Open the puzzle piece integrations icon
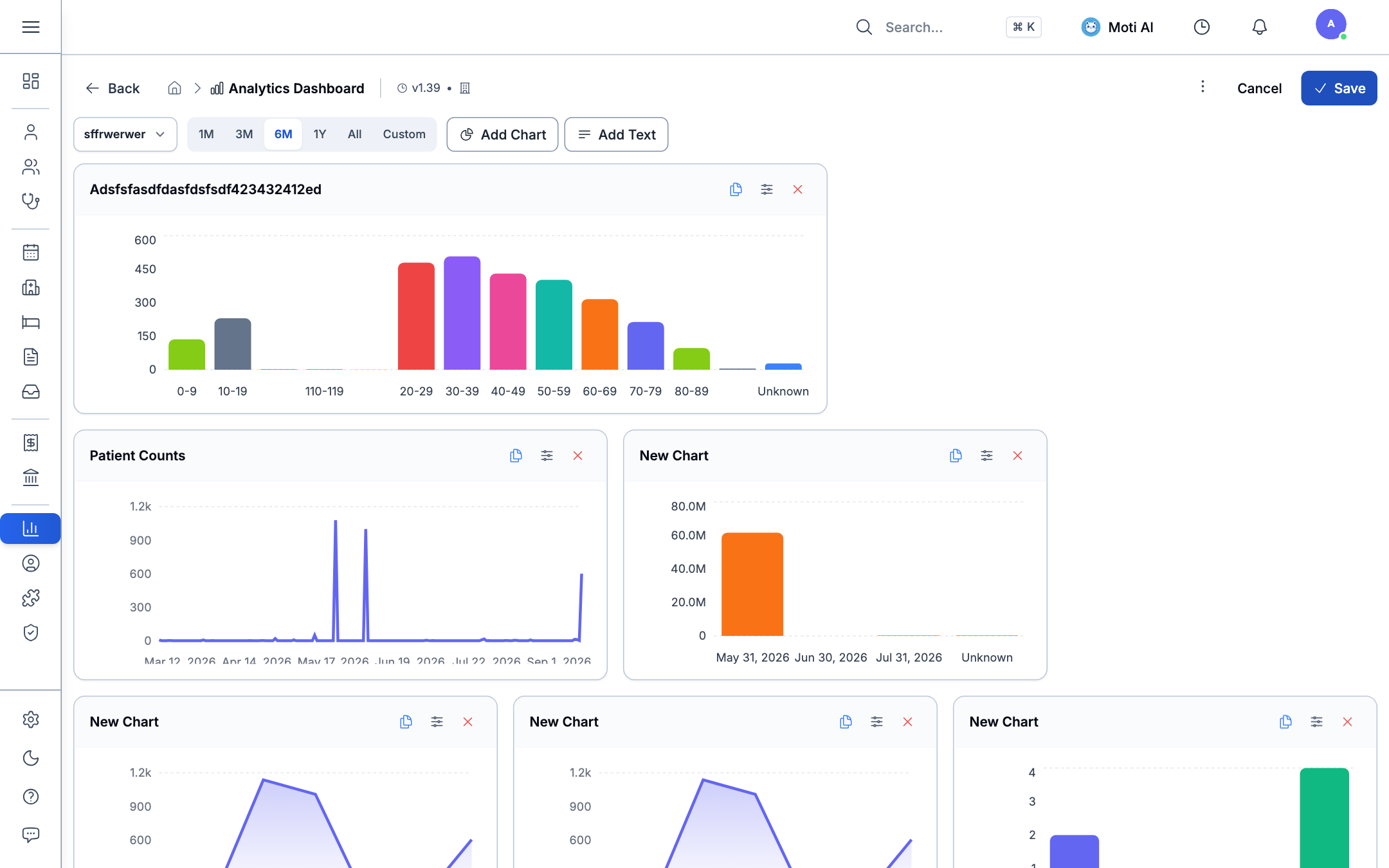Viewport: 1389px width, 868px height. point(30,598)
